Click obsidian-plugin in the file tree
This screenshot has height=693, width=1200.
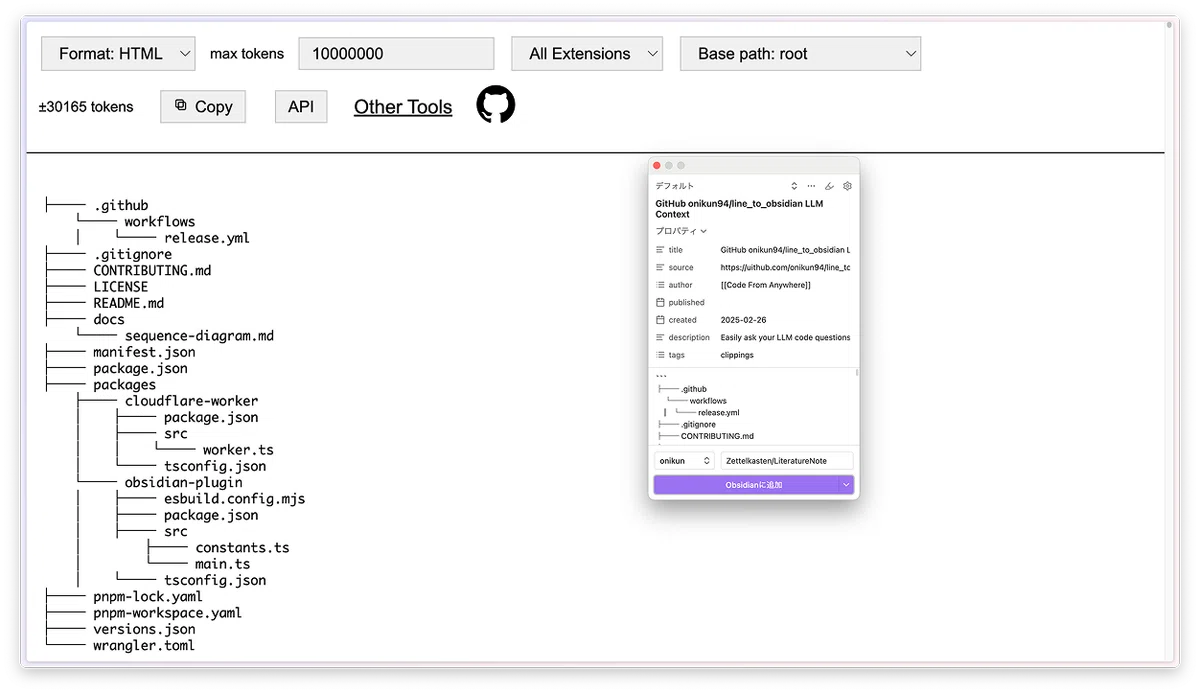[183, 482]
